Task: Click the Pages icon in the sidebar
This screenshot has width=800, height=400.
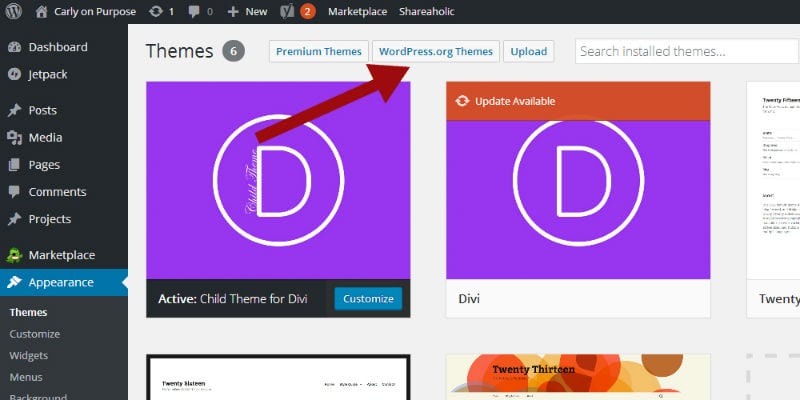Action: (x=14, y=165)
